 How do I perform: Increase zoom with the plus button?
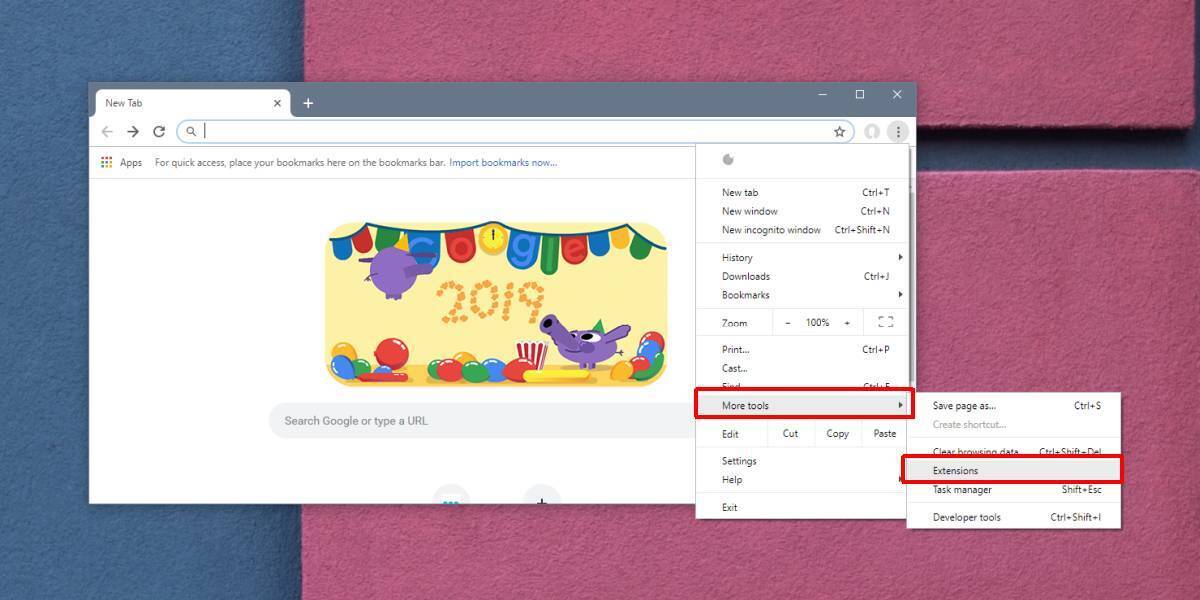(847, 322)
